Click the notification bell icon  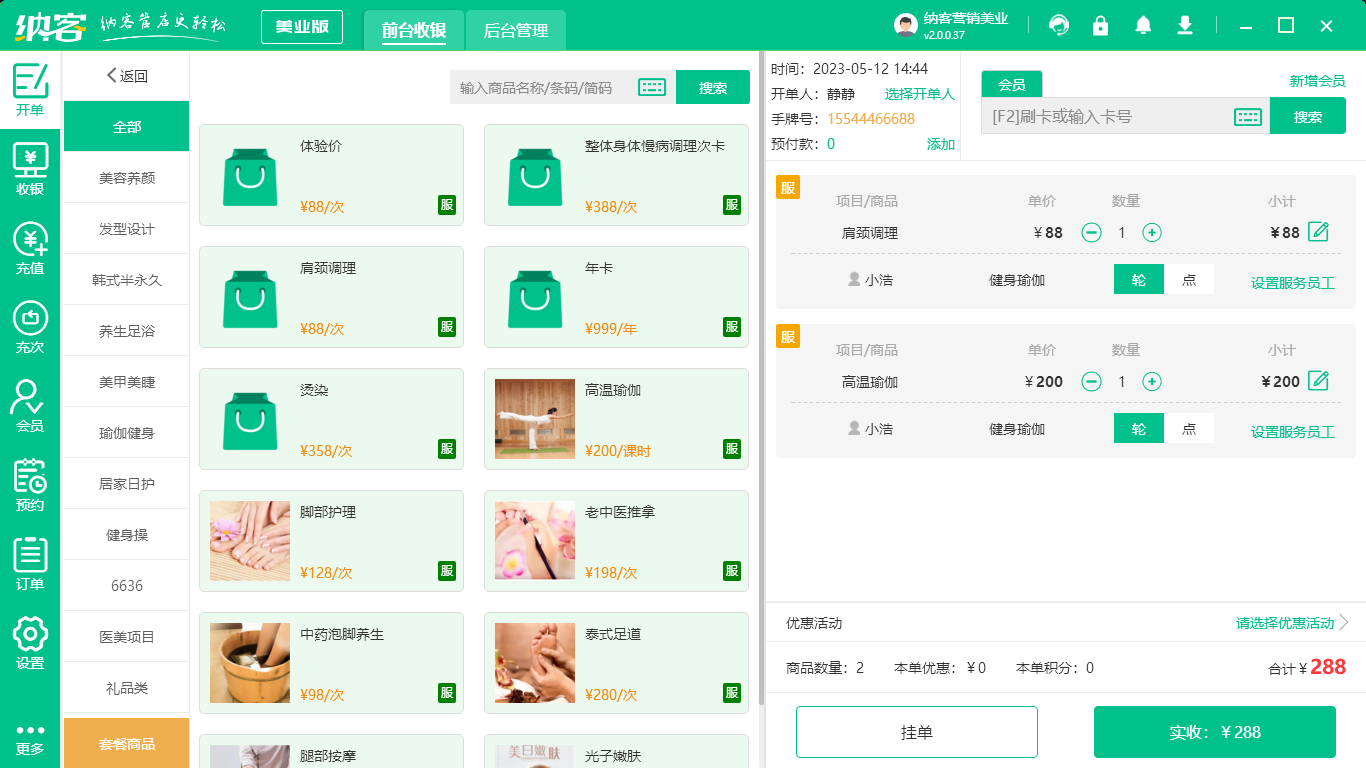pos(1142,25)
